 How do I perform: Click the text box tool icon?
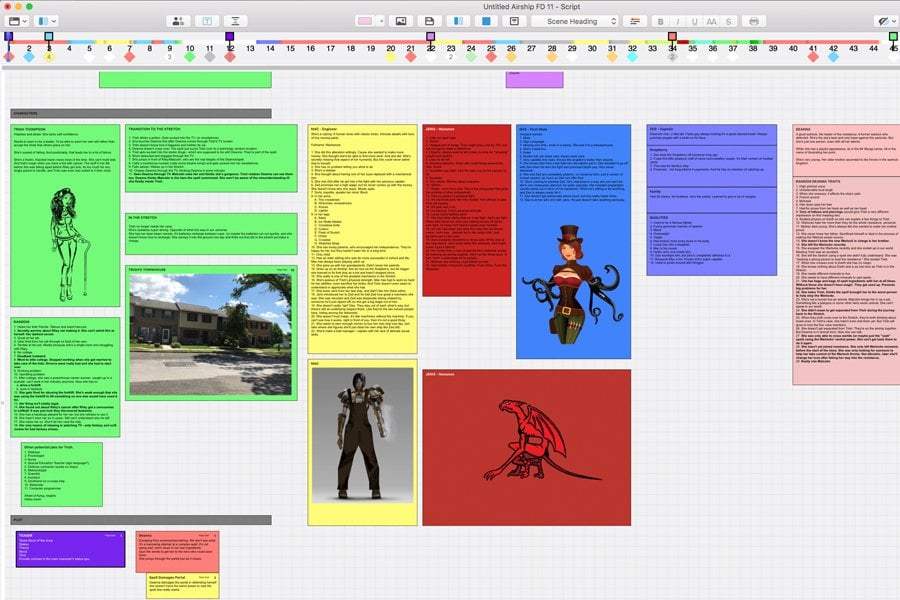click(x=207, y=20)
